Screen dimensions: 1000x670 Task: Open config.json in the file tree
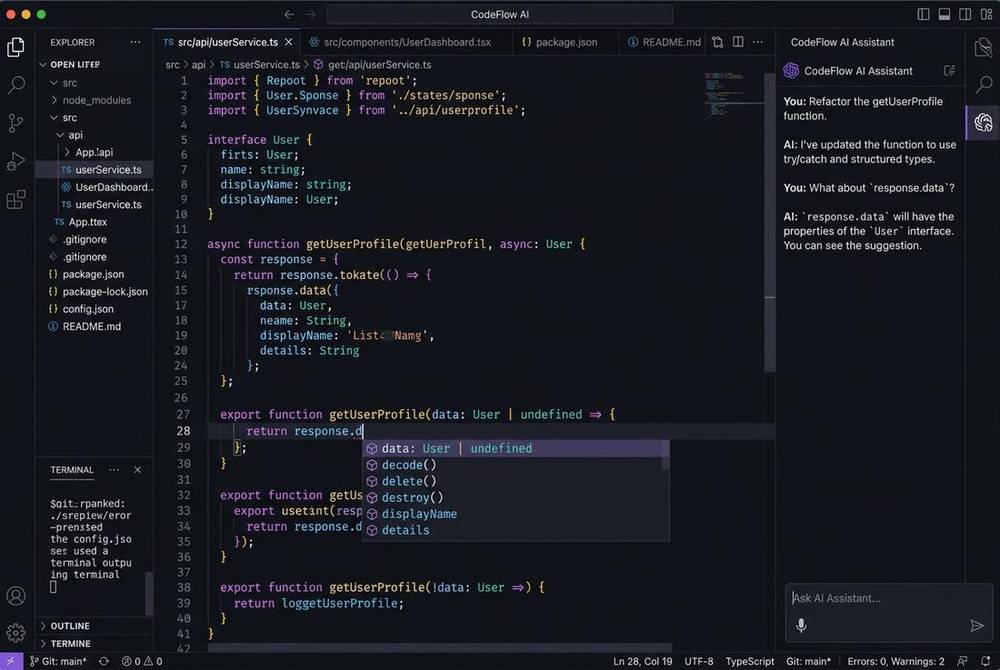88,309
